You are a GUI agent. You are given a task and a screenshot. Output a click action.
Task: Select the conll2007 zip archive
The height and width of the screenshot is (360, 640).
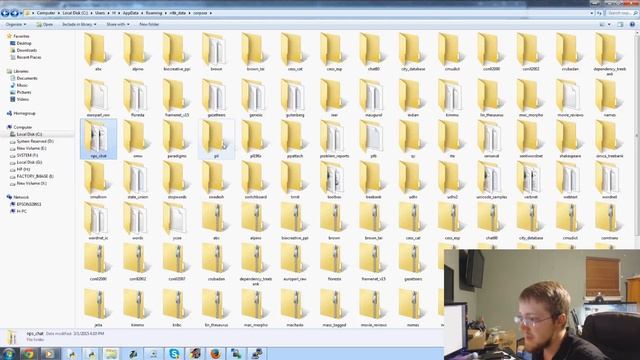click(177, 262)
